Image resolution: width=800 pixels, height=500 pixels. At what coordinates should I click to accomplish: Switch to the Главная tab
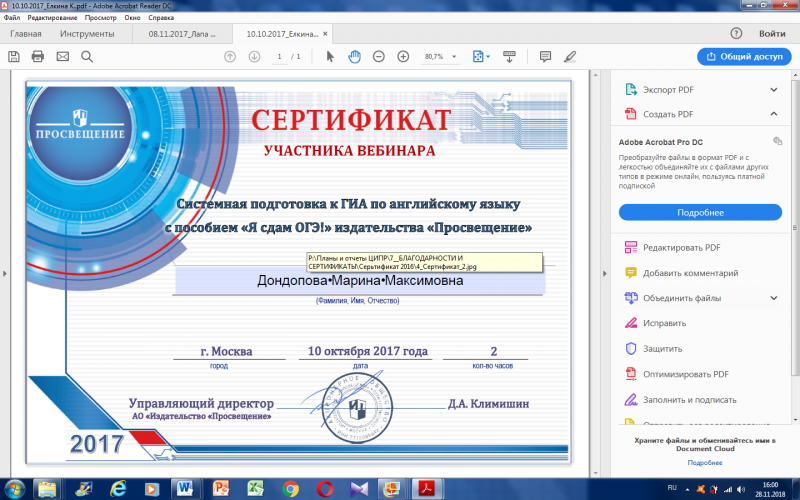[26, 34]
